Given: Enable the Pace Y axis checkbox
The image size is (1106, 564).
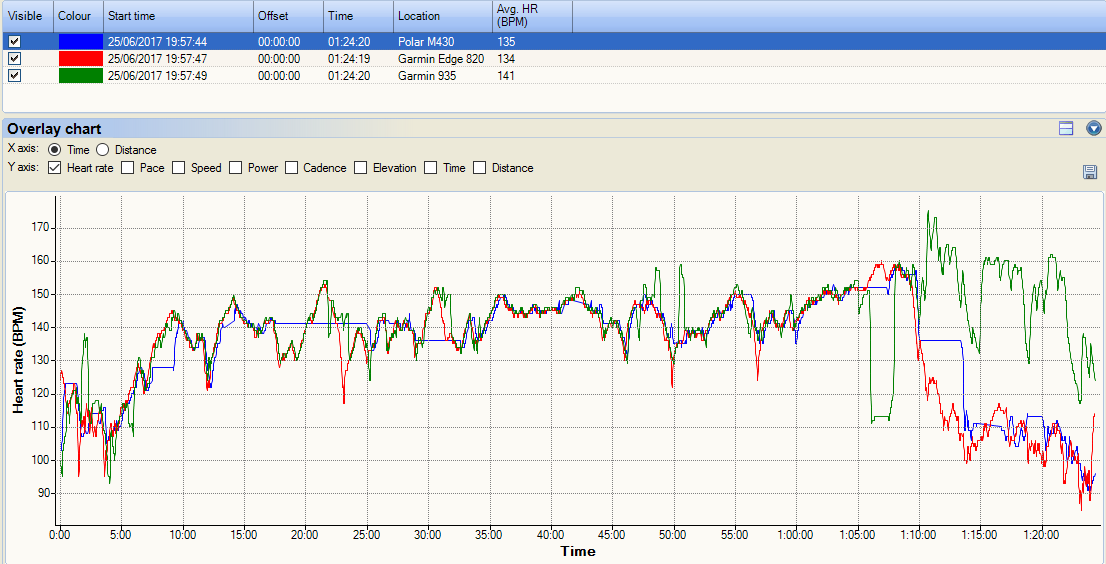Looking at the screenshot, I should point(128,168).
